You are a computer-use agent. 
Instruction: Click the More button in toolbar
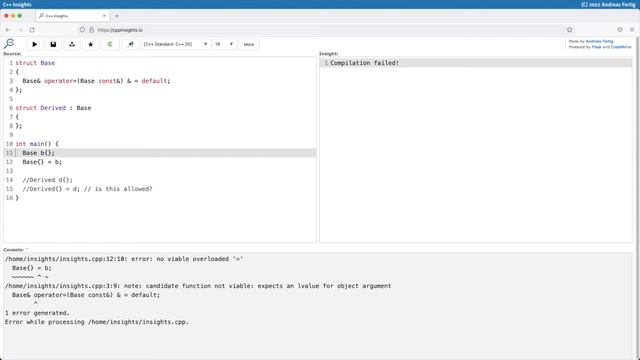coord(249,44)
